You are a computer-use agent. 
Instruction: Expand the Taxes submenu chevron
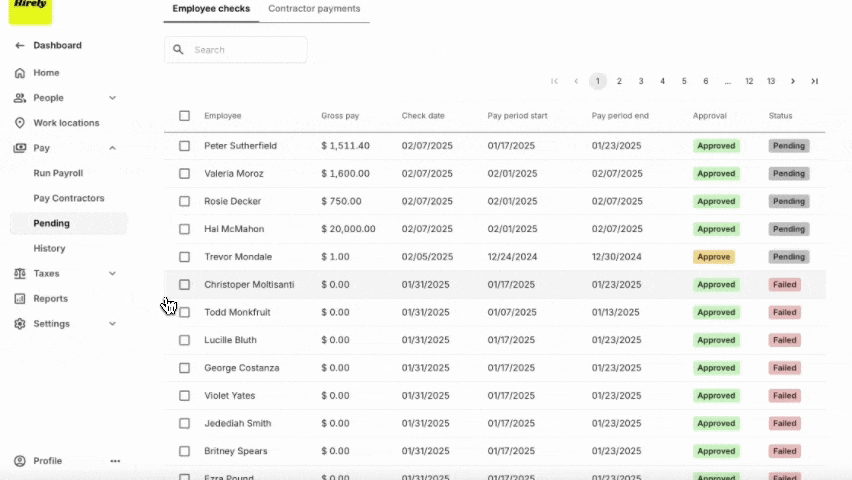point(112,273)
